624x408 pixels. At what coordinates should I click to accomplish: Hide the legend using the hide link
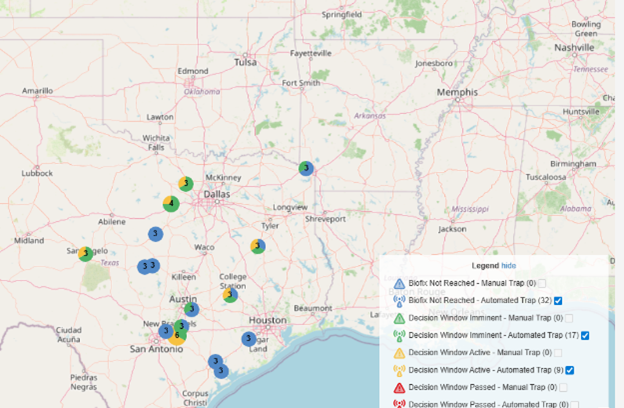(509, 265)
